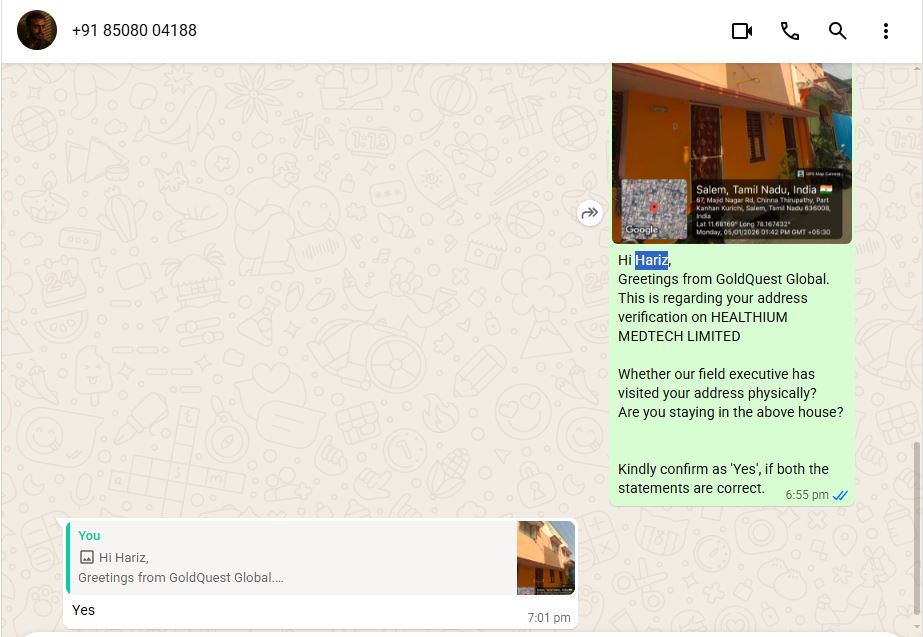The height and width of the screenshot is (637, 923).
Task: Open search in this chat
Action: point(837,31)
